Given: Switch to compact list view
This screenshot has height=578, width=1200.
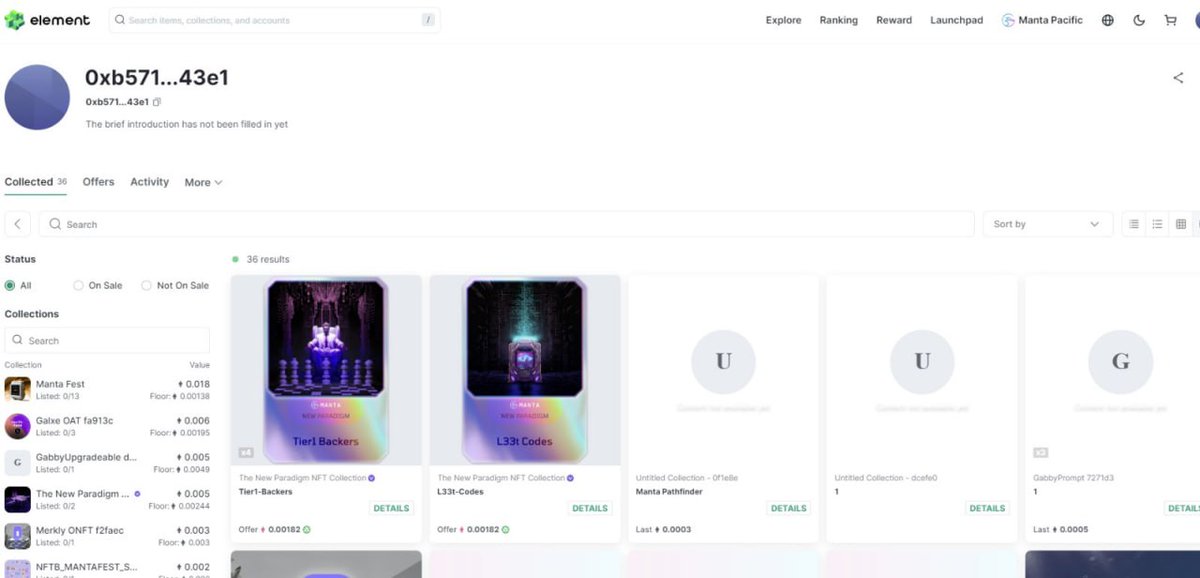Looking at the screenshot, I should point(1134,224).
